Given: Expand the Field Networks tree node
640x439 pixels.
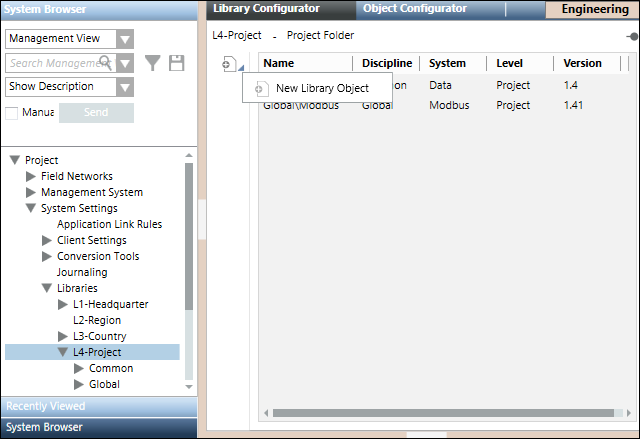Looking at the screenshot, I should pyautogui.click(x=30, y=176).
